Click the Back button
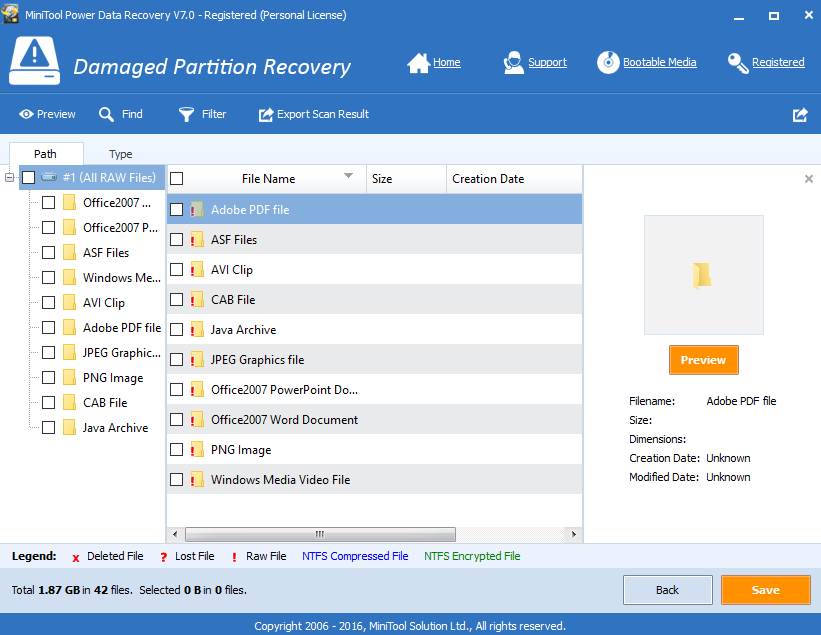This screenshot has height=635, width=821. click(667, 590)
